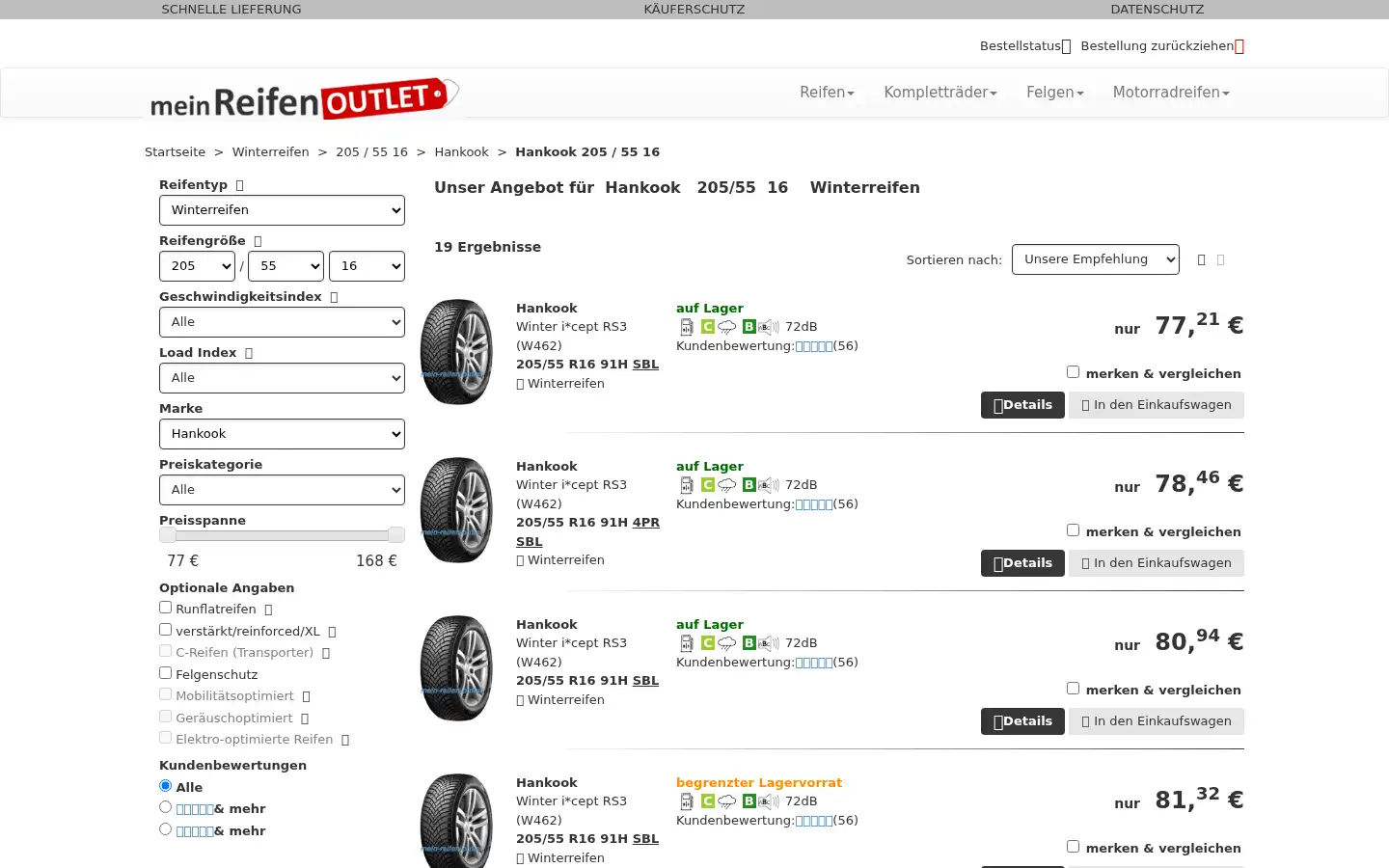Click Details button for 77,21 € tire

tap(1022, 405)
